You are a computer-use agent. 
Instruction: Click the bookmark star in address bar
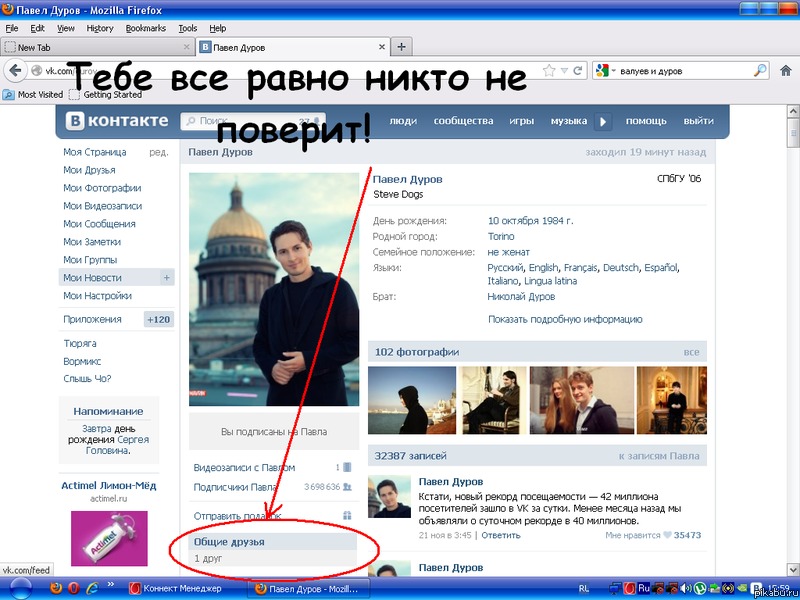pos(548,71)
